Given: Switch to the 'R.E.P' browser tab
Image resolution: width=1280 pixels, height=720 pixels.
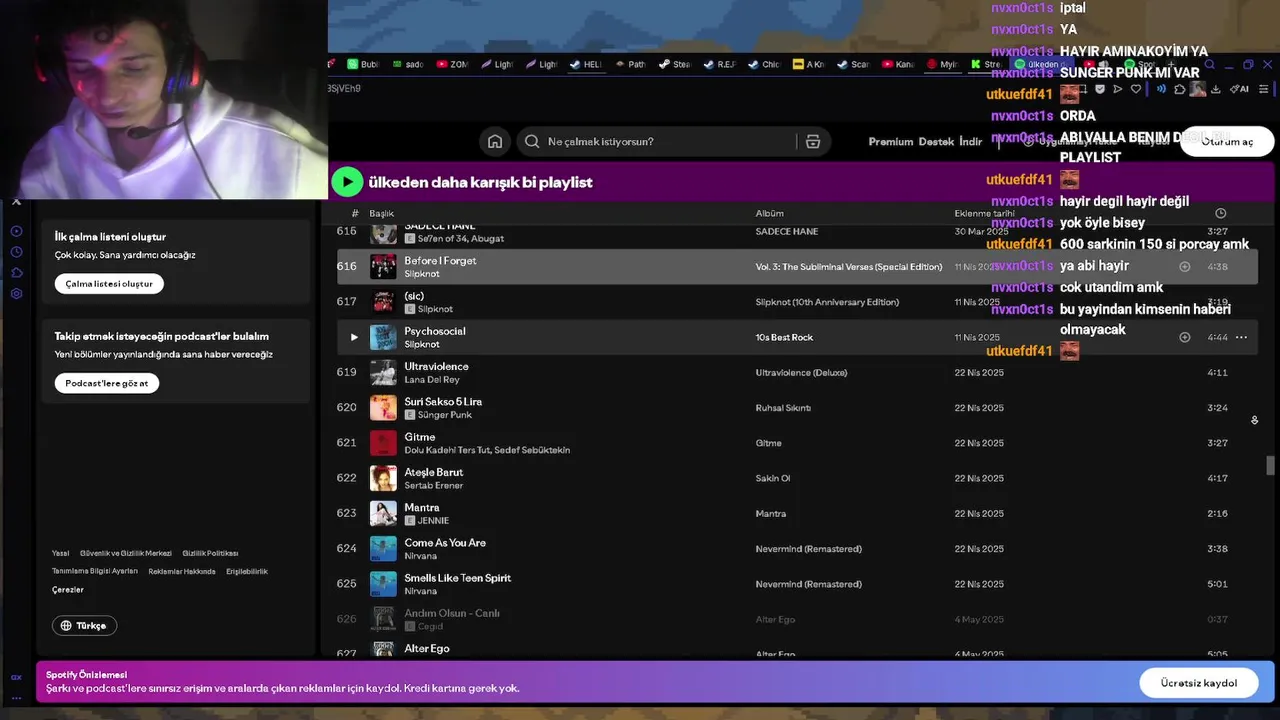Looking at the screenshot, I should pyautogui.click(x=719, y=64).
